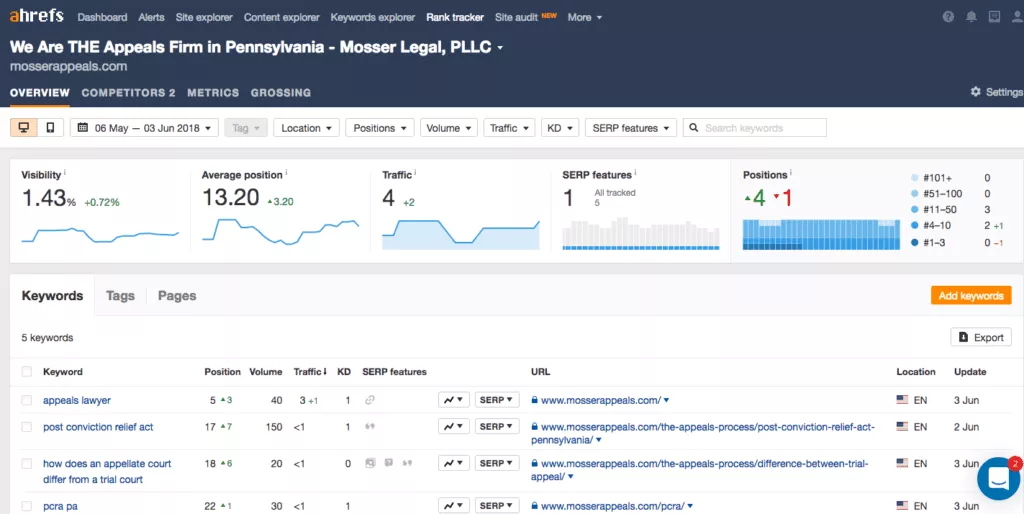This screenshot has height=514, width=1024.
Task: Click the lock icon beside the pcra URL
Action: point(534,506)
